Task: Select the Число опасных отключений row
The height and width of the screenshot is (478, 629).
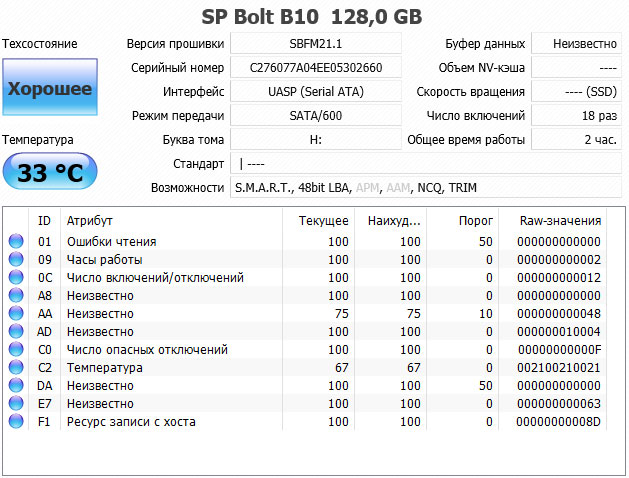Action: pos(305,350)
